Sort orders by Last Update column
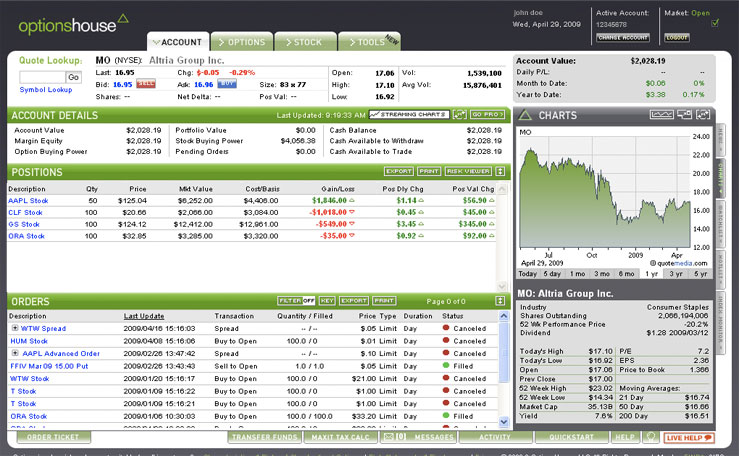This screenshot has width=739, height=456. (x=144, y=316)
